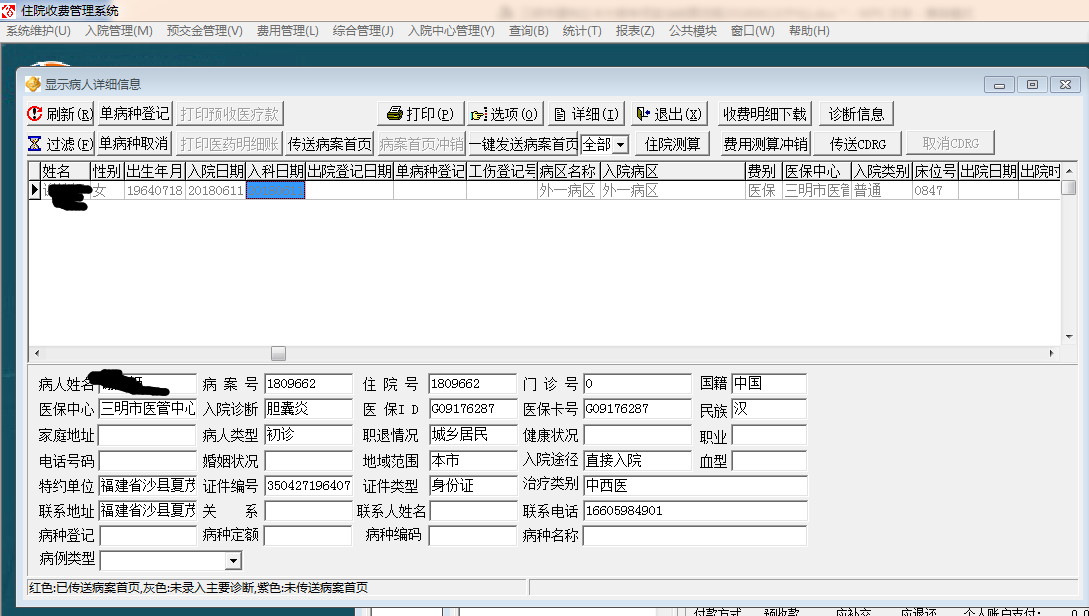Click the 过滤(F) filter button

coord(60,144)
